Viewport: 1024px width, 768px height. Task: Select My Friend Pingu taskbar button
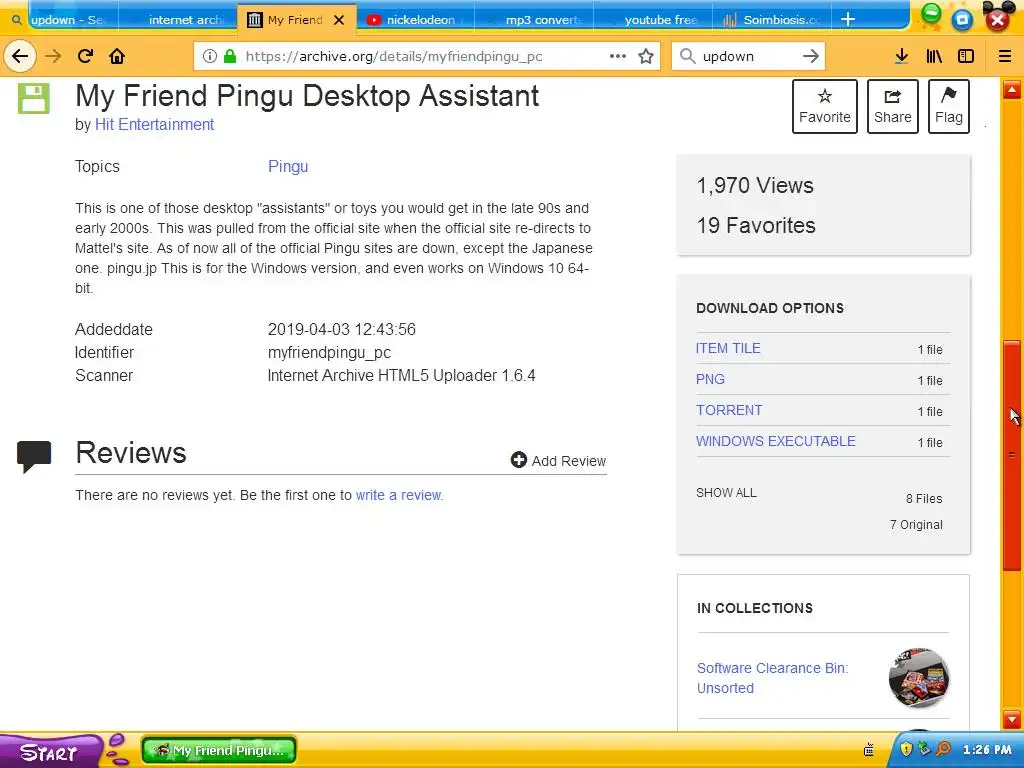[219, 750]
